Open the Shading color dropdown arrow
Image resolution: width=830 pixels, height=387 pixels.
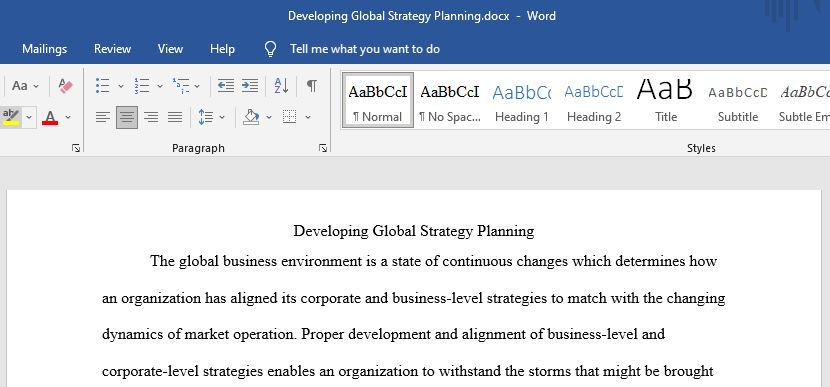coord(269,116)
